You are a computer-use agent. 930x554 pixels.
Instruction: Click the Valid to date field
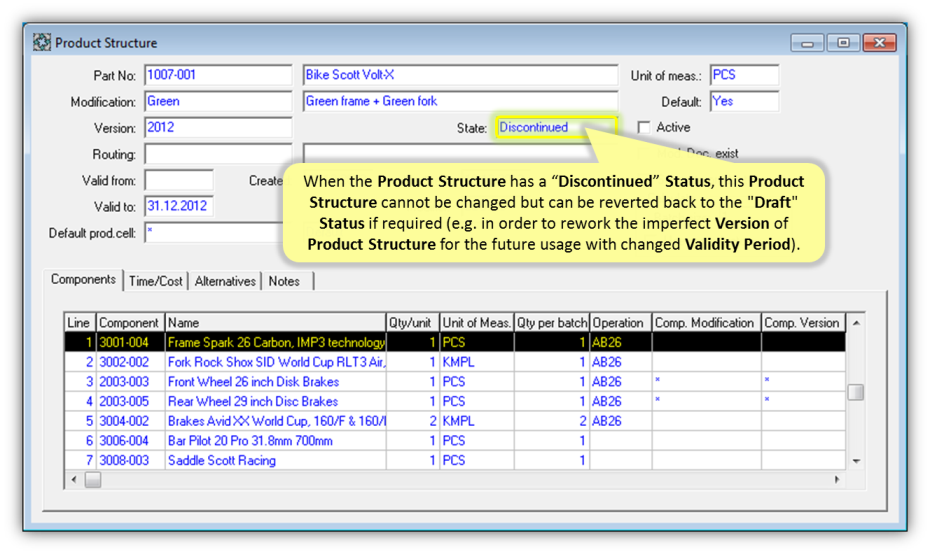(179, 206)
